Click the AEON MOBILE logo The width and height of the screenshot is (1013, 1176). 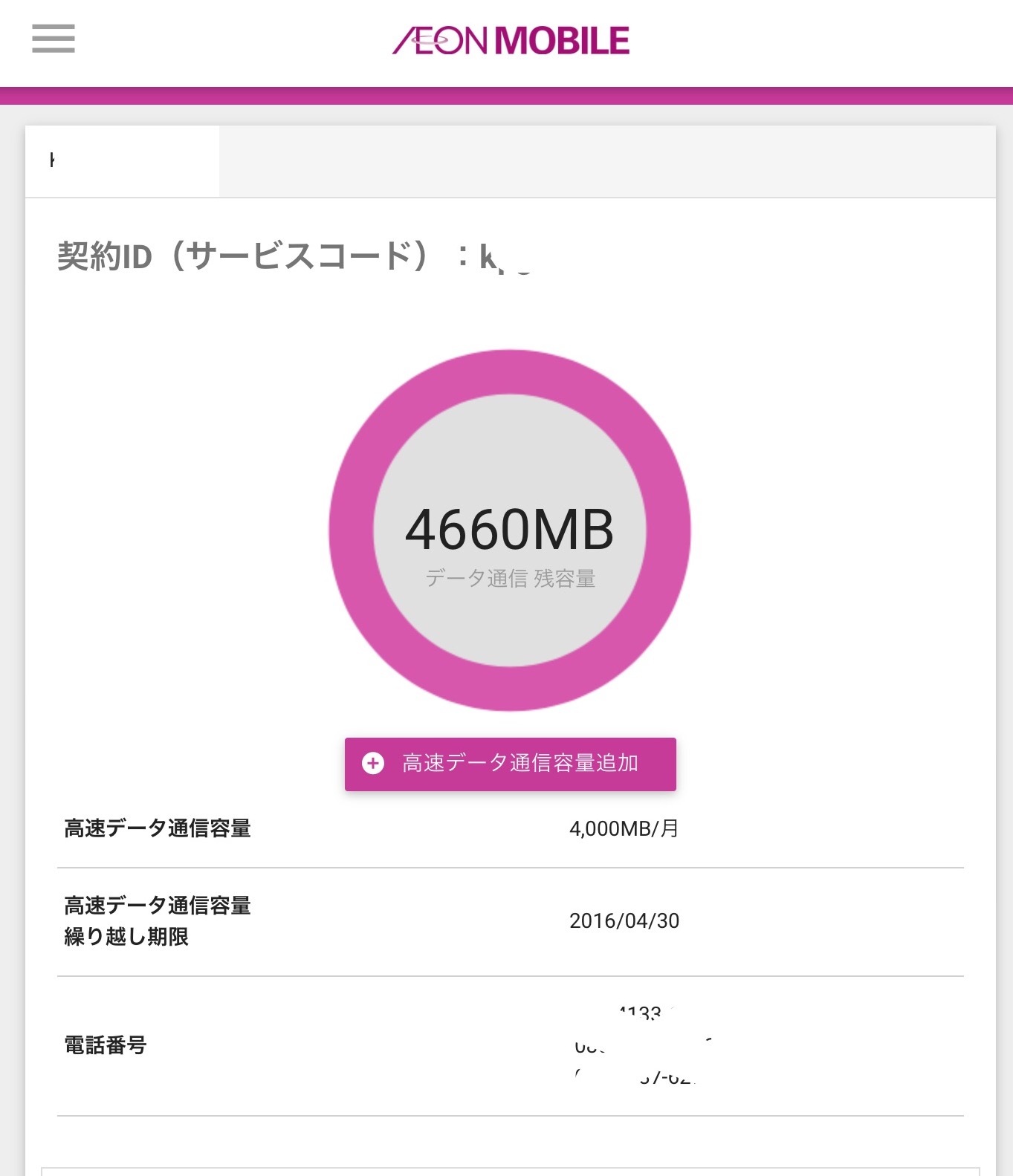(x=511, y=41)
